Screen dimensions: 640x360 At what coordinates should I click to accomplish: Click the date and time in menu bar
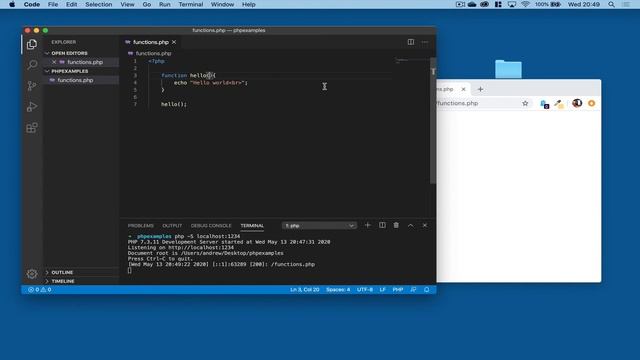point(584,4)
